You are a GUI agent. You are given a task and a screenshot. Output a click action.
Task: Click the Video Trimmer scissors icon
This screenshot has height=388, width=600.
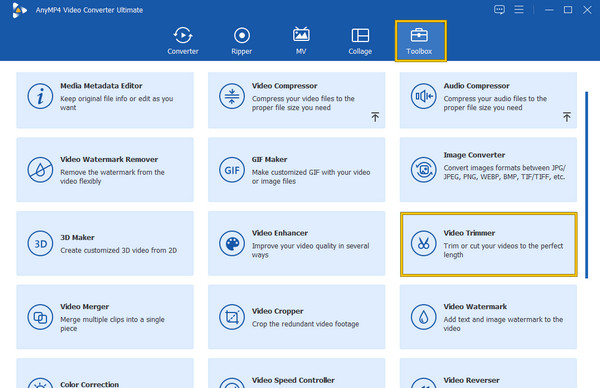click(x=424, y=243)
